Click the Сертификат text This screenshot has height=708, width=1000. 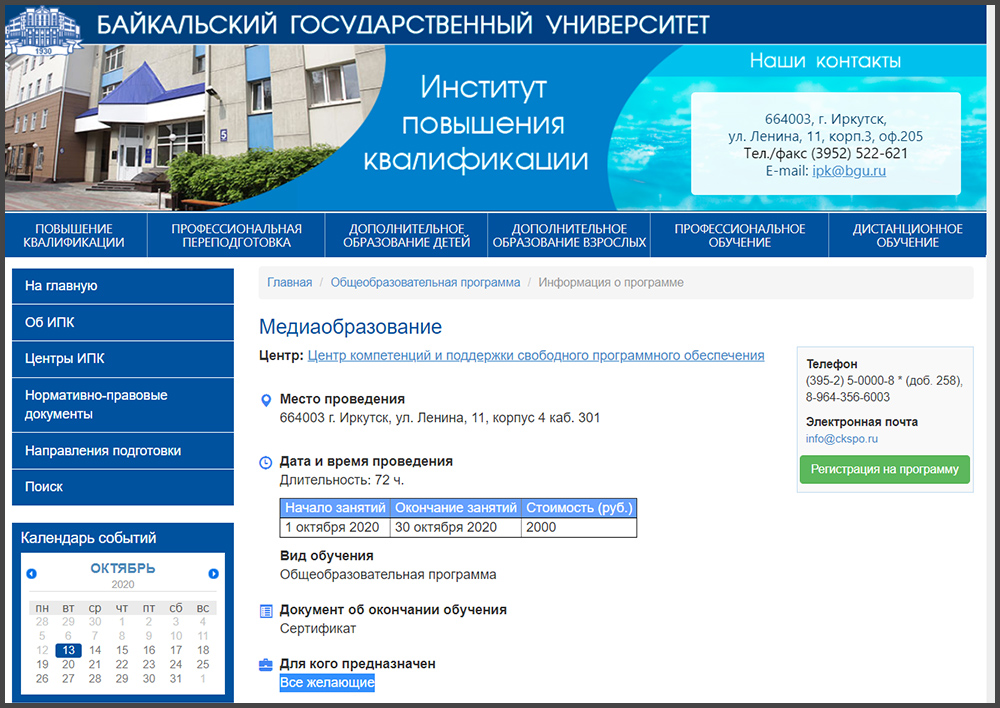tap(318, 628)
